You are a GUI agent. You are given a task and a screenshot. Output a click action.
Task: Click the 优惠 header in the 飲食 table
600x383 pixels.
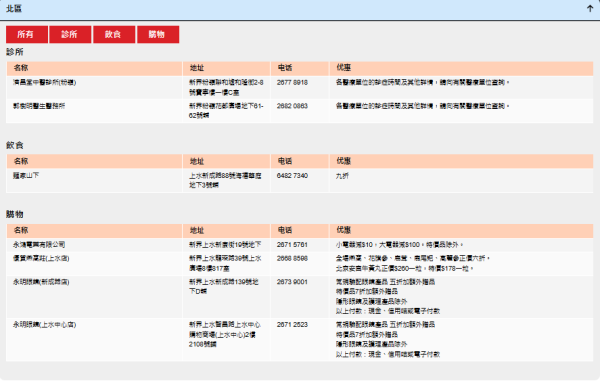click(x=344, y=161)
